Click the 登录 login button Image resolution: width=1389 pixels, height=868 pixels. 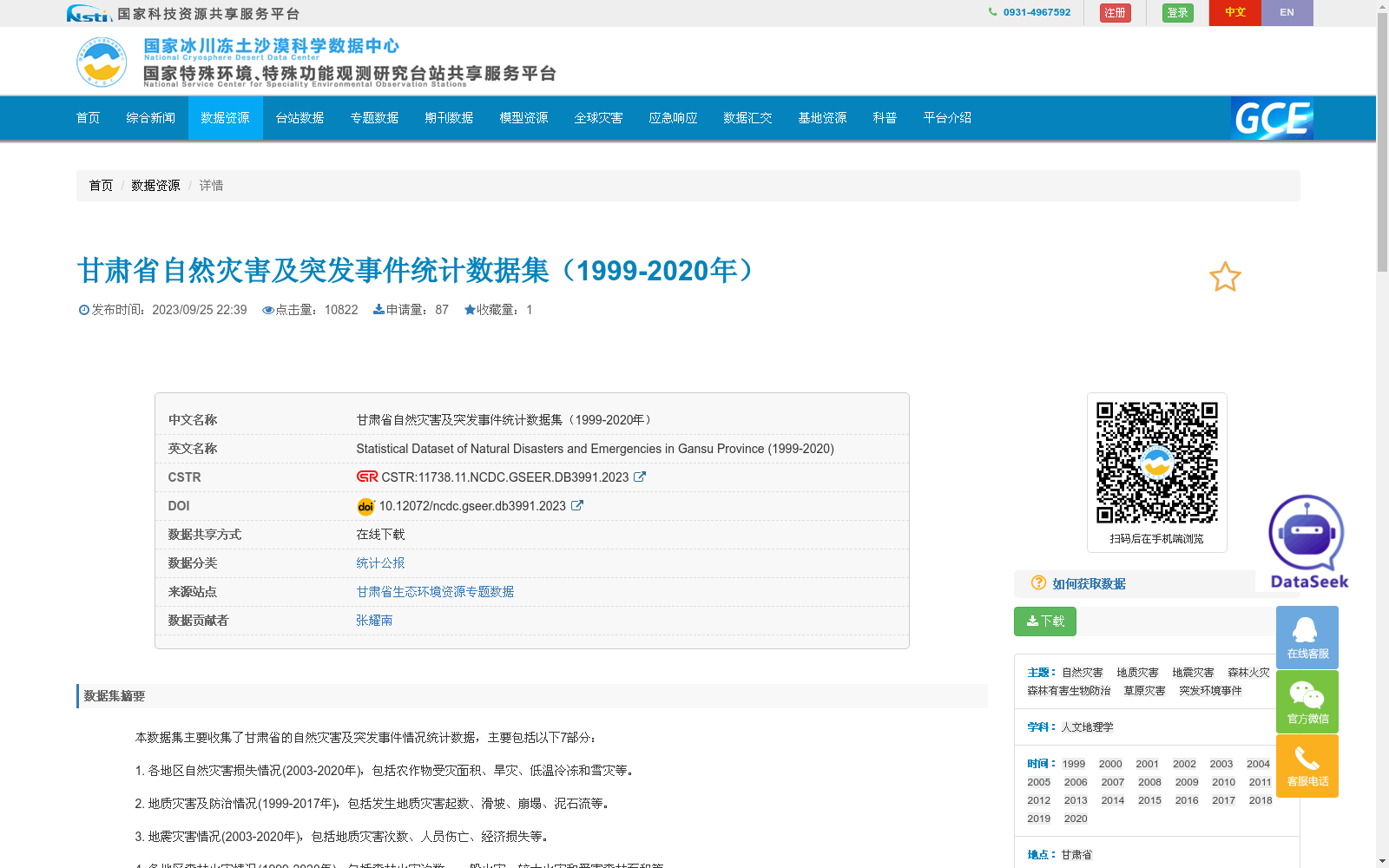point(1178,13)
